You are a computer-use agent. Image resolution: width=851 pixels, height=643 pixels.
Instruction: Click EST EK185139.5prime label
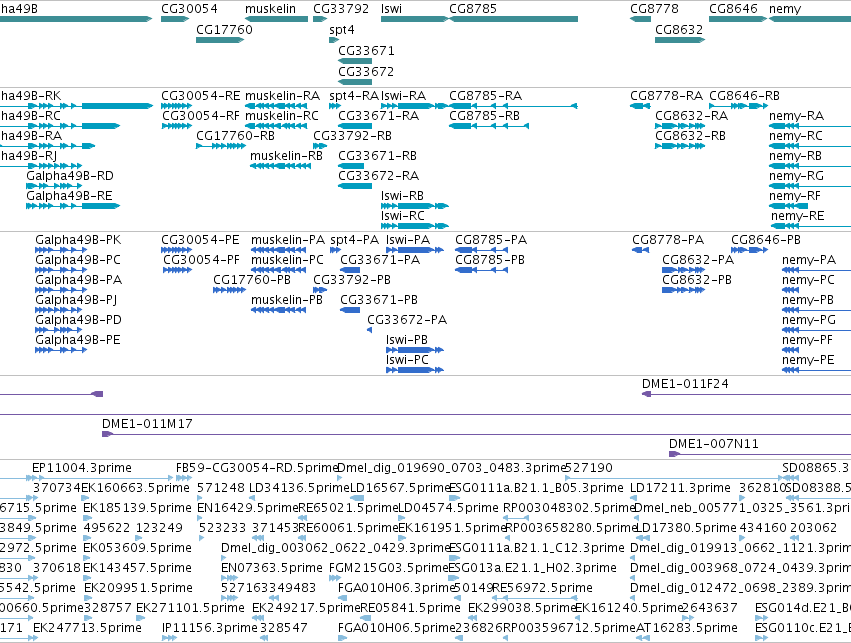click(137, 508)
